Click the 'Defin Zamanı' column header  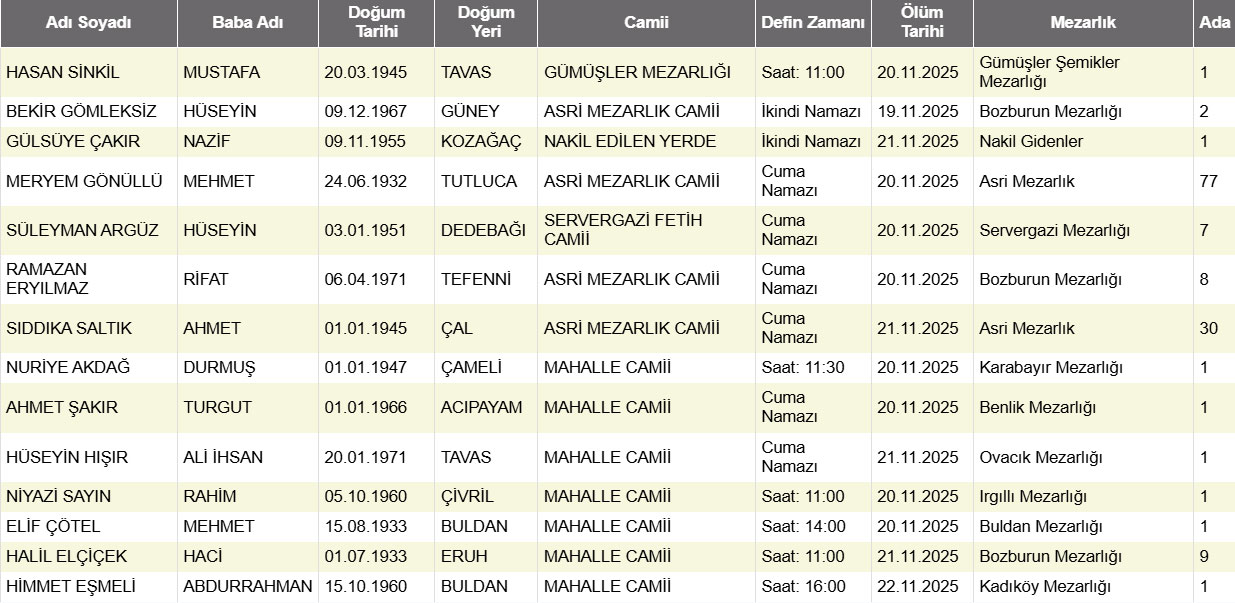coord(813,23)
